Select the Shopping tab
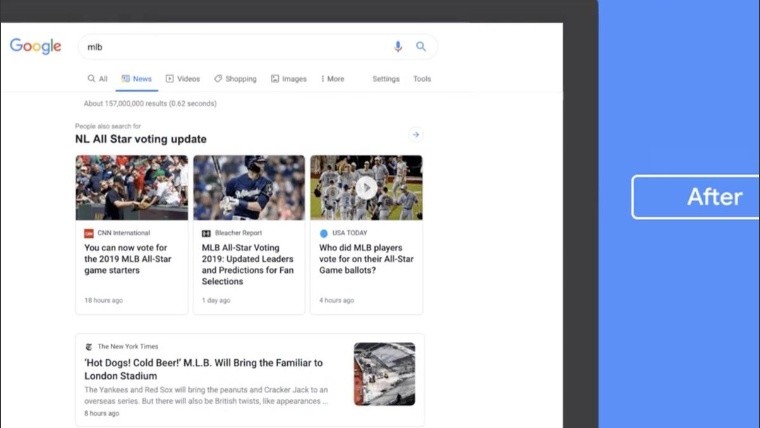The height and width of the screenshot is (428, 760). pos(235,79)
